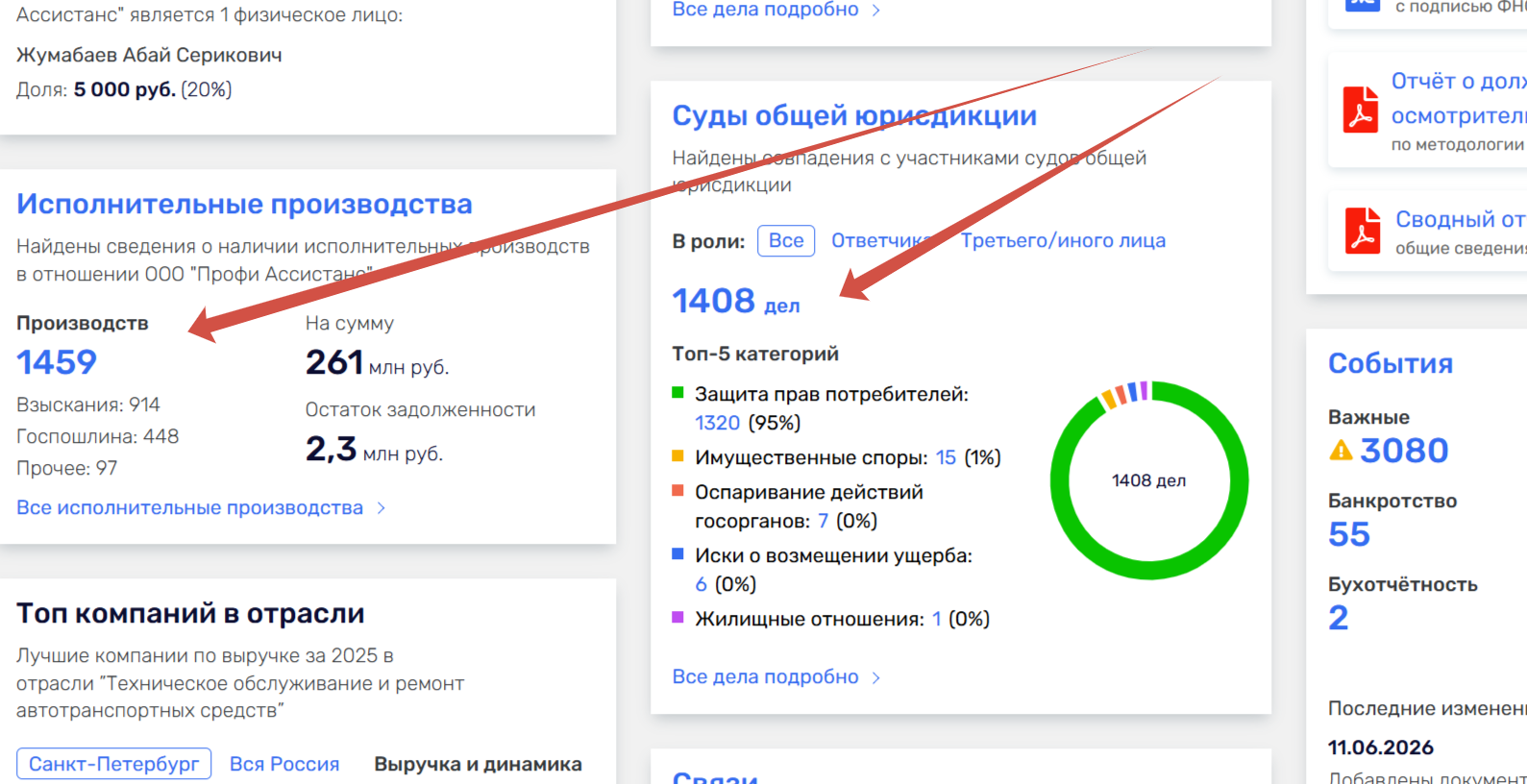Click the green legend square for Защита прав потребителей
1527x784 pixels.
(x=677, y=392)
